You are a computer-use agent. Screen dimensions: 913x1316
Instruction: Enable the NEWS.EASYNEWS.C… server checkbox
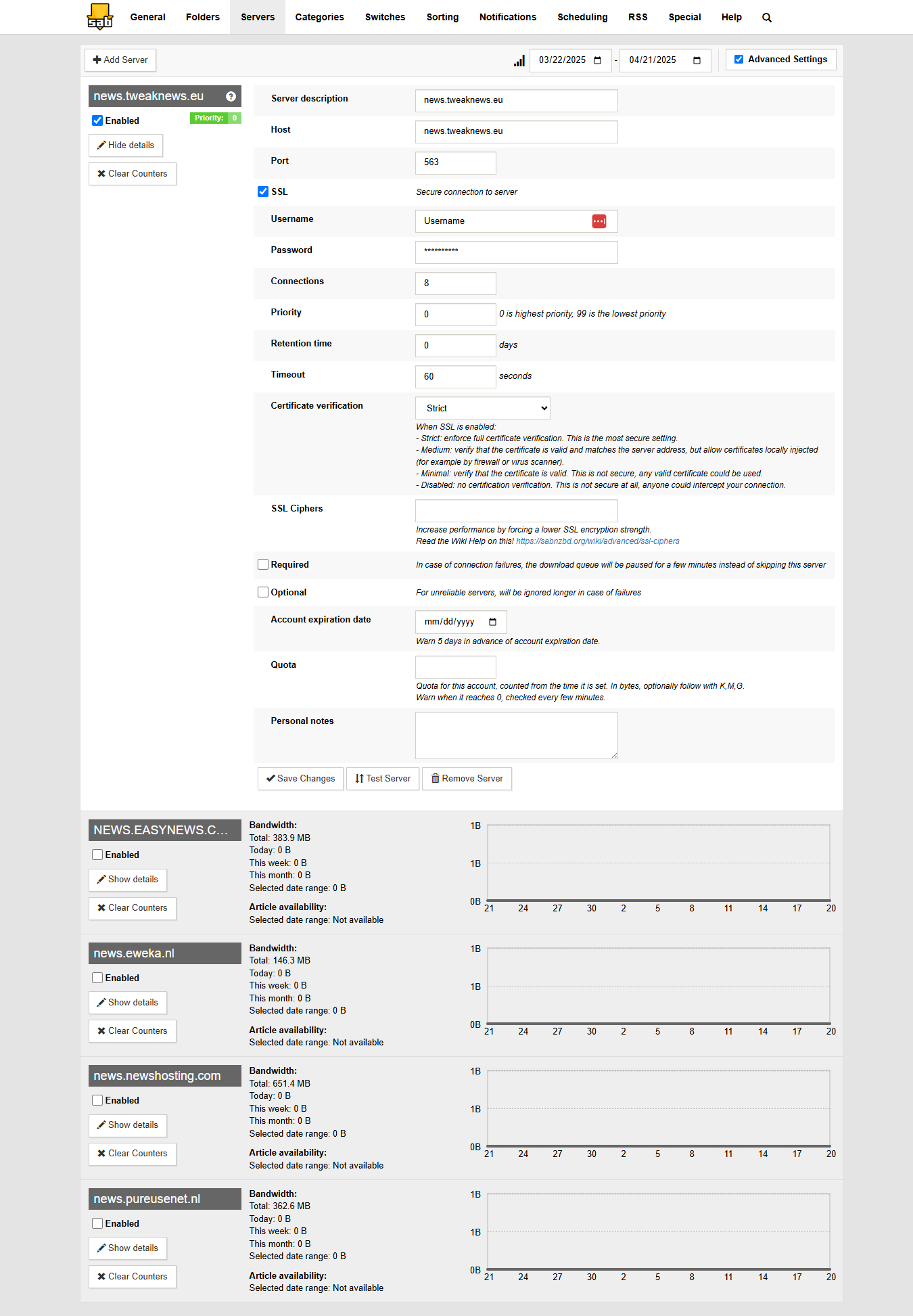point(97,855)
